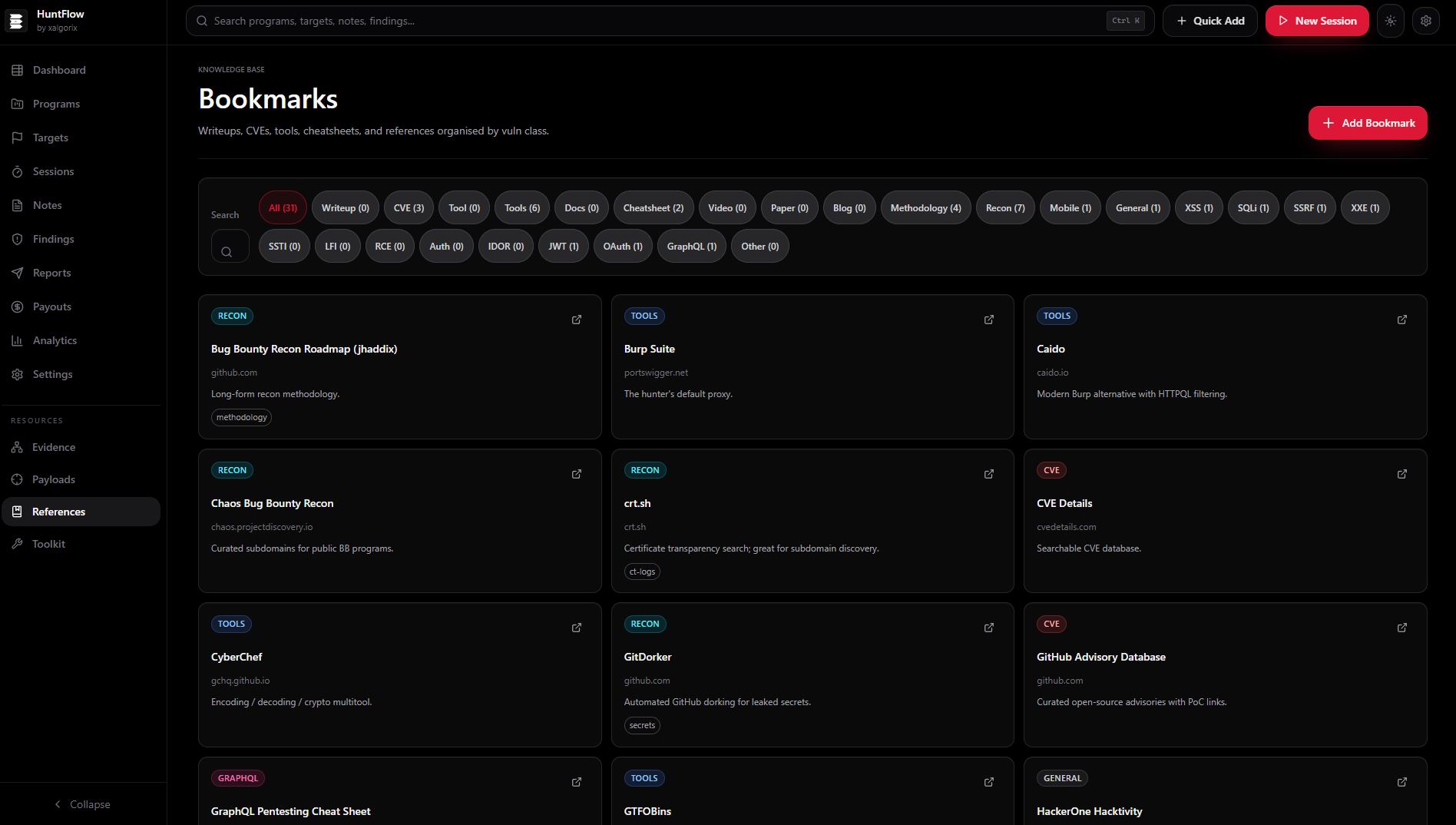Toggle the light/dark theme sun icon

1391,21
